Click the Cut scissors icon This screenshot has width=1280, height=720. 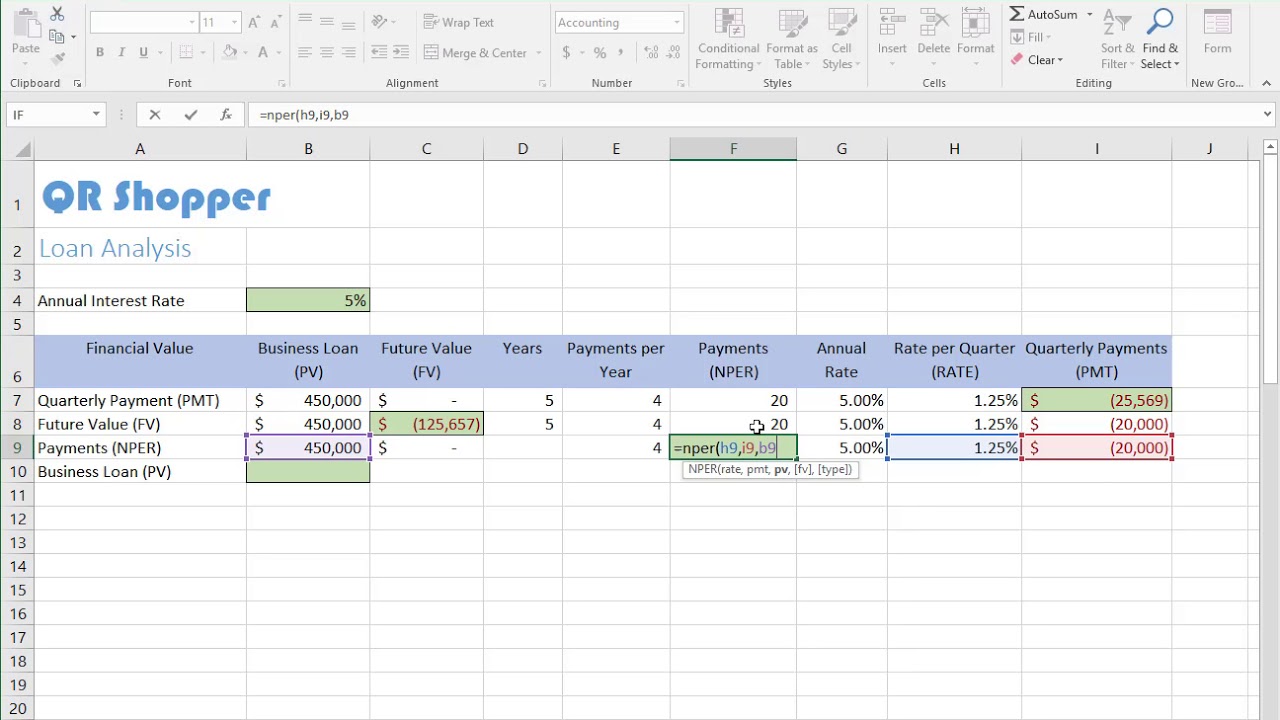pyautogui.click(x=57, y=14)
